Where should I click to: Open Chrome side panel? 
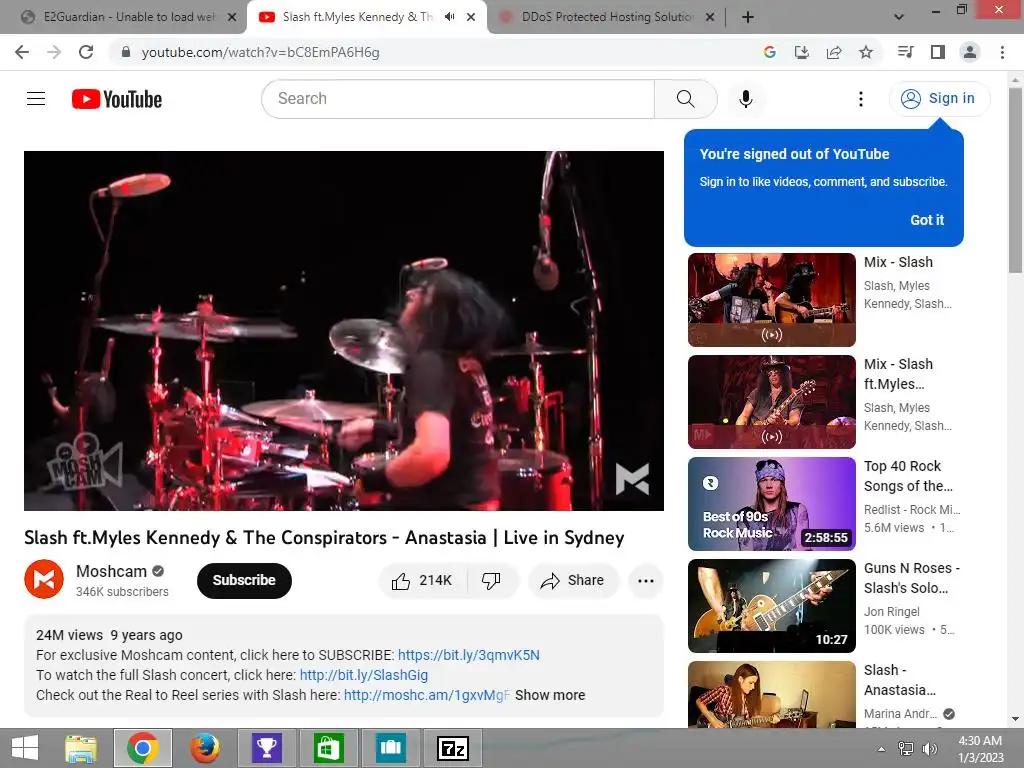[938, 52]
